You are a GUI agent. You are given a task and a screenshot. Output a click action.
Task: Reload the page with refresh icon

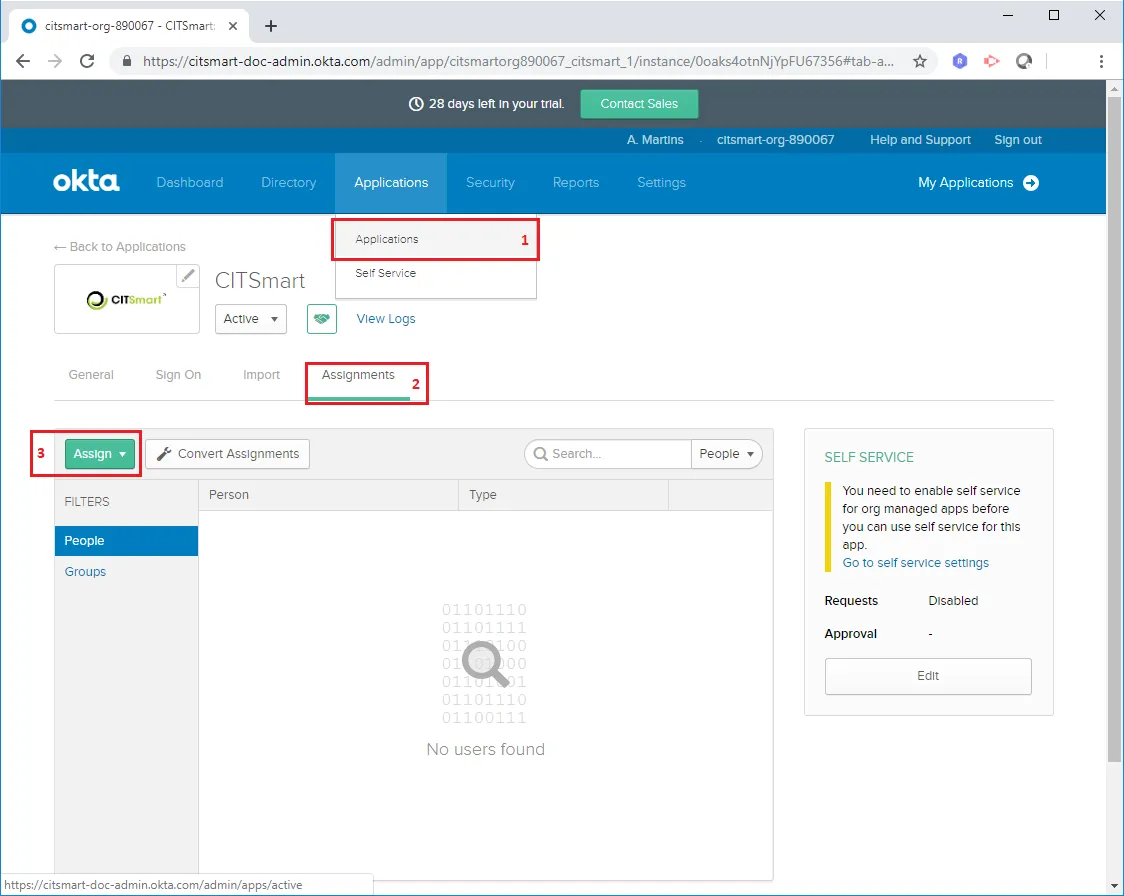coord(87,62)
